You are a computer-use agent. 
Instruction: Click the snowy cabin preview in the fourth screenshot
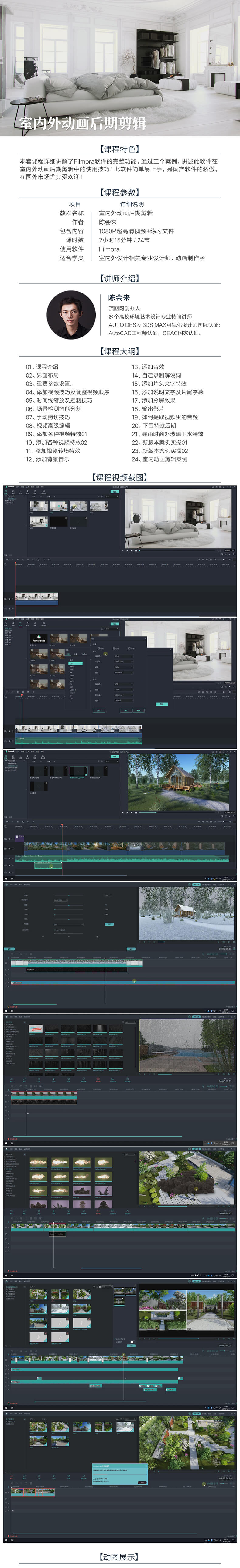click(x=187, y=913)
